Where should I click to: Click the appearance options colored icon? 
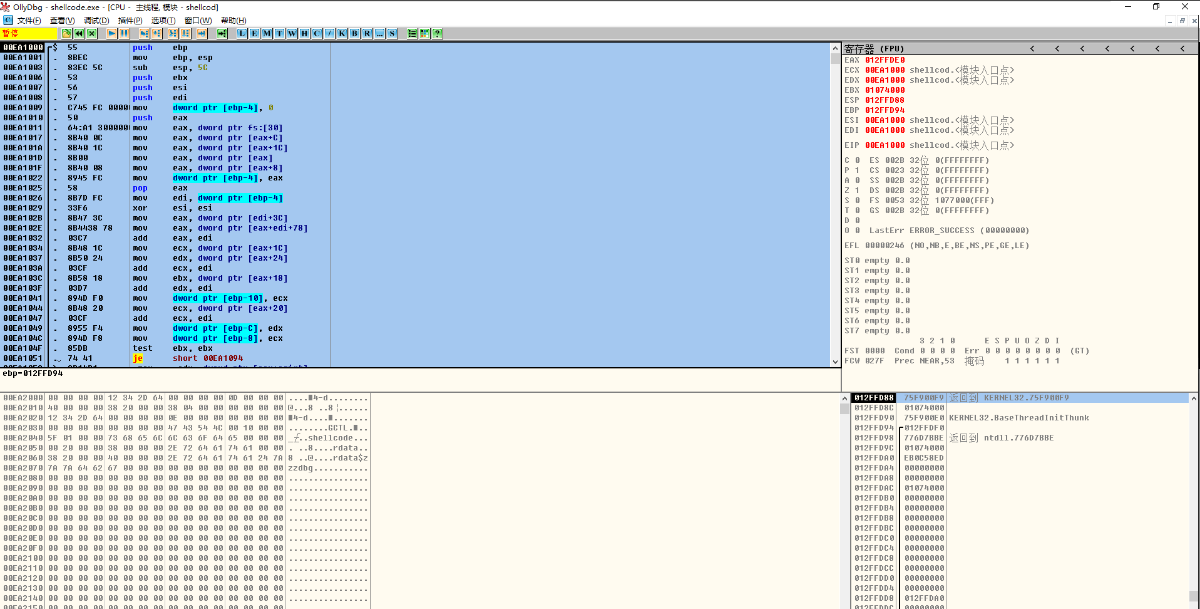[x=424, y=33]
